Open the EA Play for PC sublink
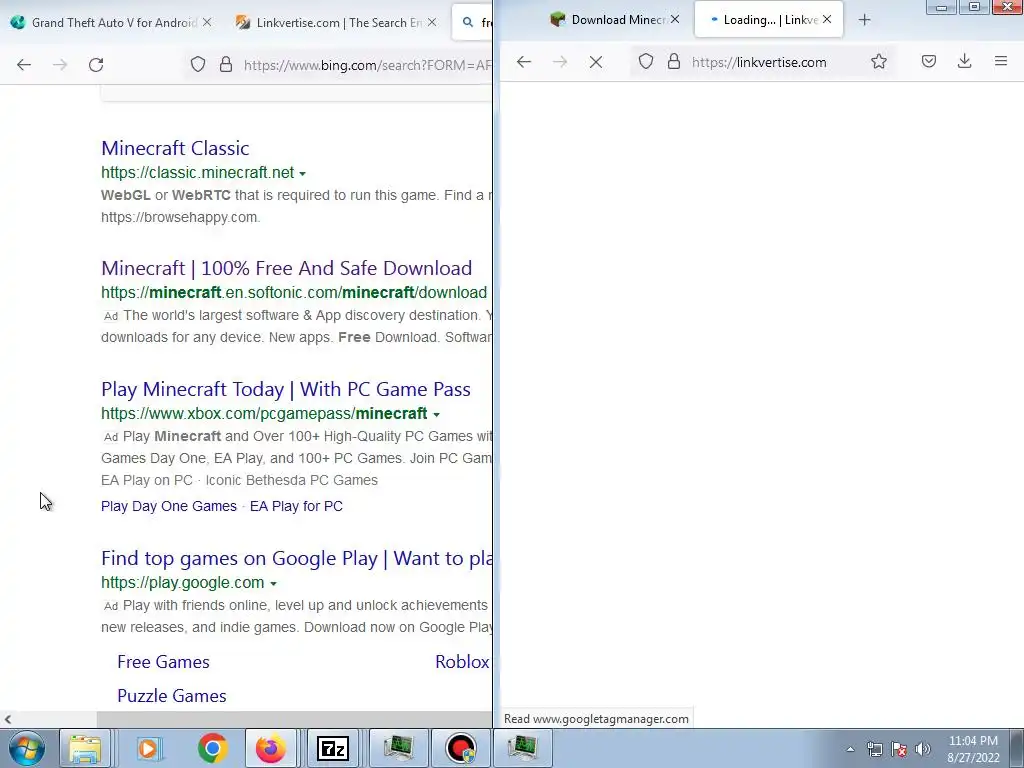Screen dimensions: 1024x768 296,506
